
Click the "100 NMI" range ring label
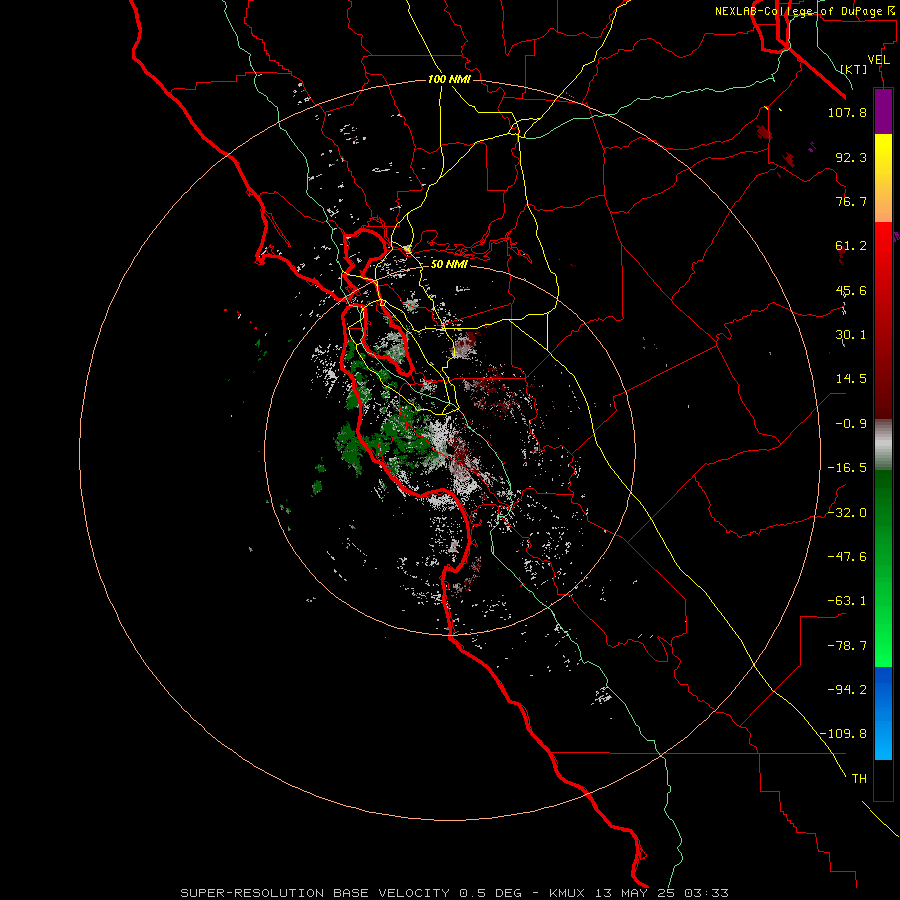tap(449, 79)
